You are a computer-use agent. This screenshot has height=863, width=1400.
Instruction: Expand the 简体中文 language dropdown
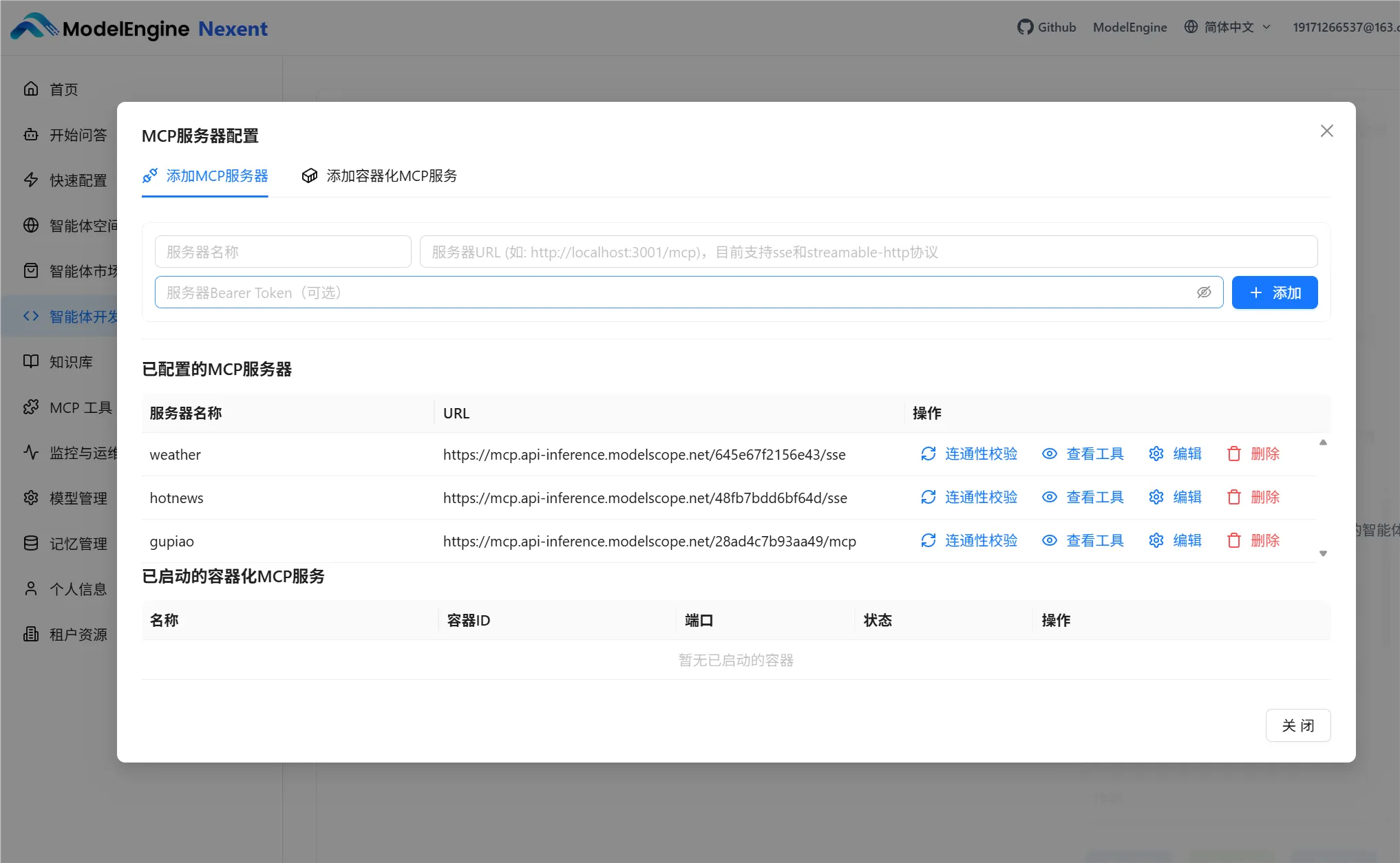[x=1228, y=27]
